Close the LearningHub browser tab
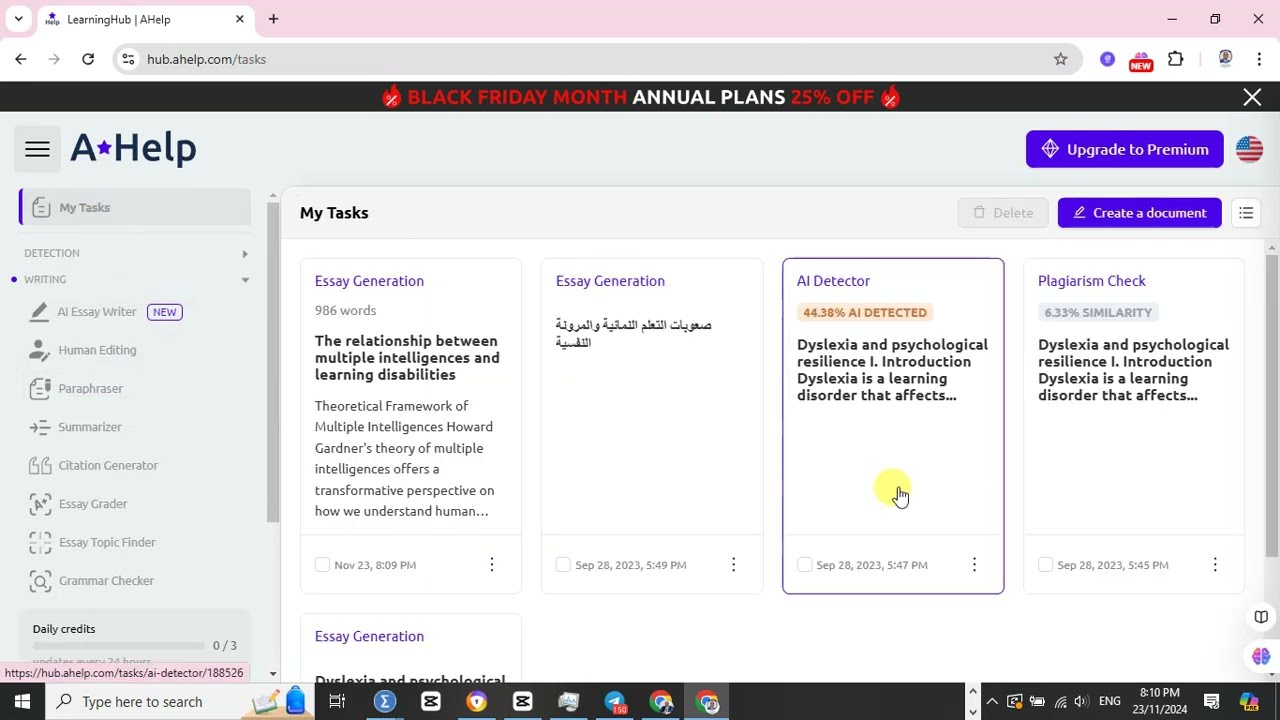Image resolution: width=1280 pixels, height=720 pixels. pyautogui.click(x=240, y=19)
